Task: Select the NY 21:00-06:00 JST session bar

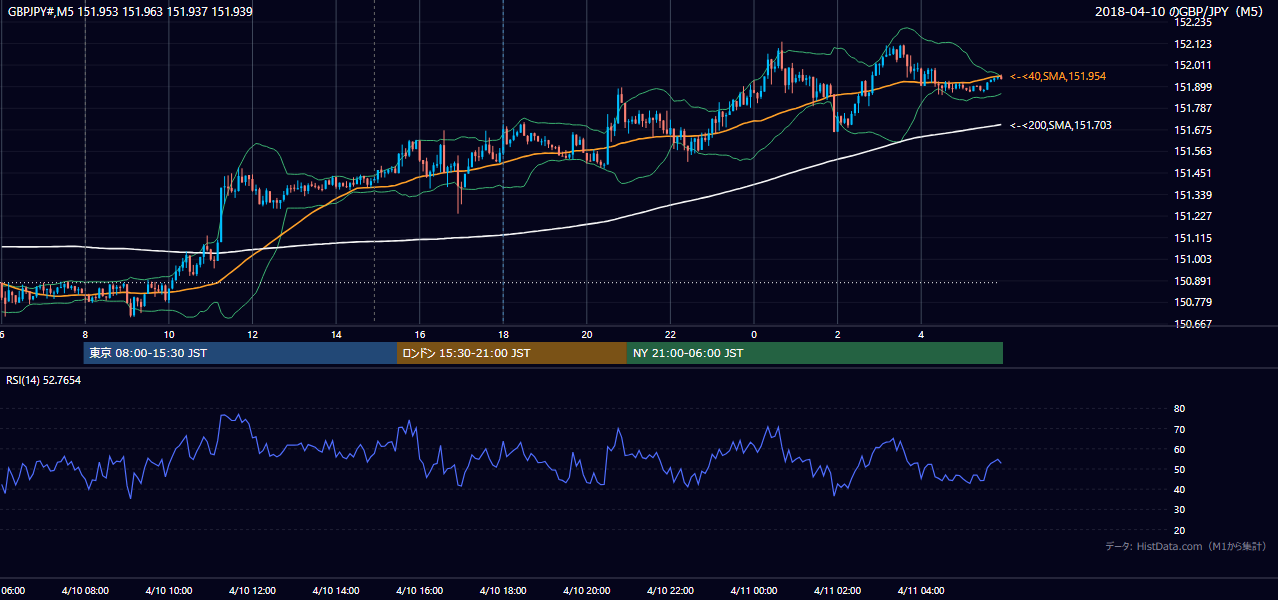Action: point(815,353)
